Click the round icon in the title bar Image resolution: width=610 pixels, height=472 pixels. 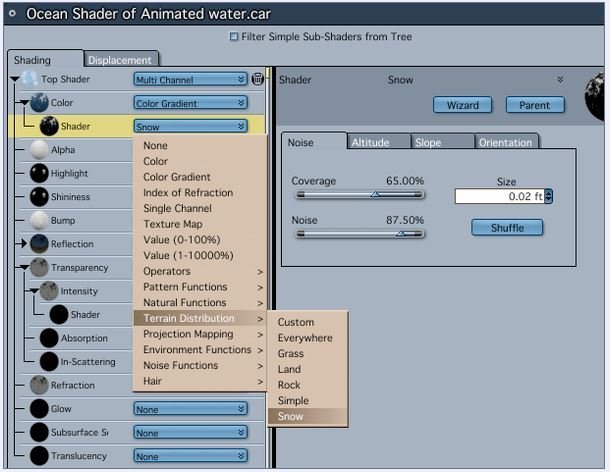12,14
